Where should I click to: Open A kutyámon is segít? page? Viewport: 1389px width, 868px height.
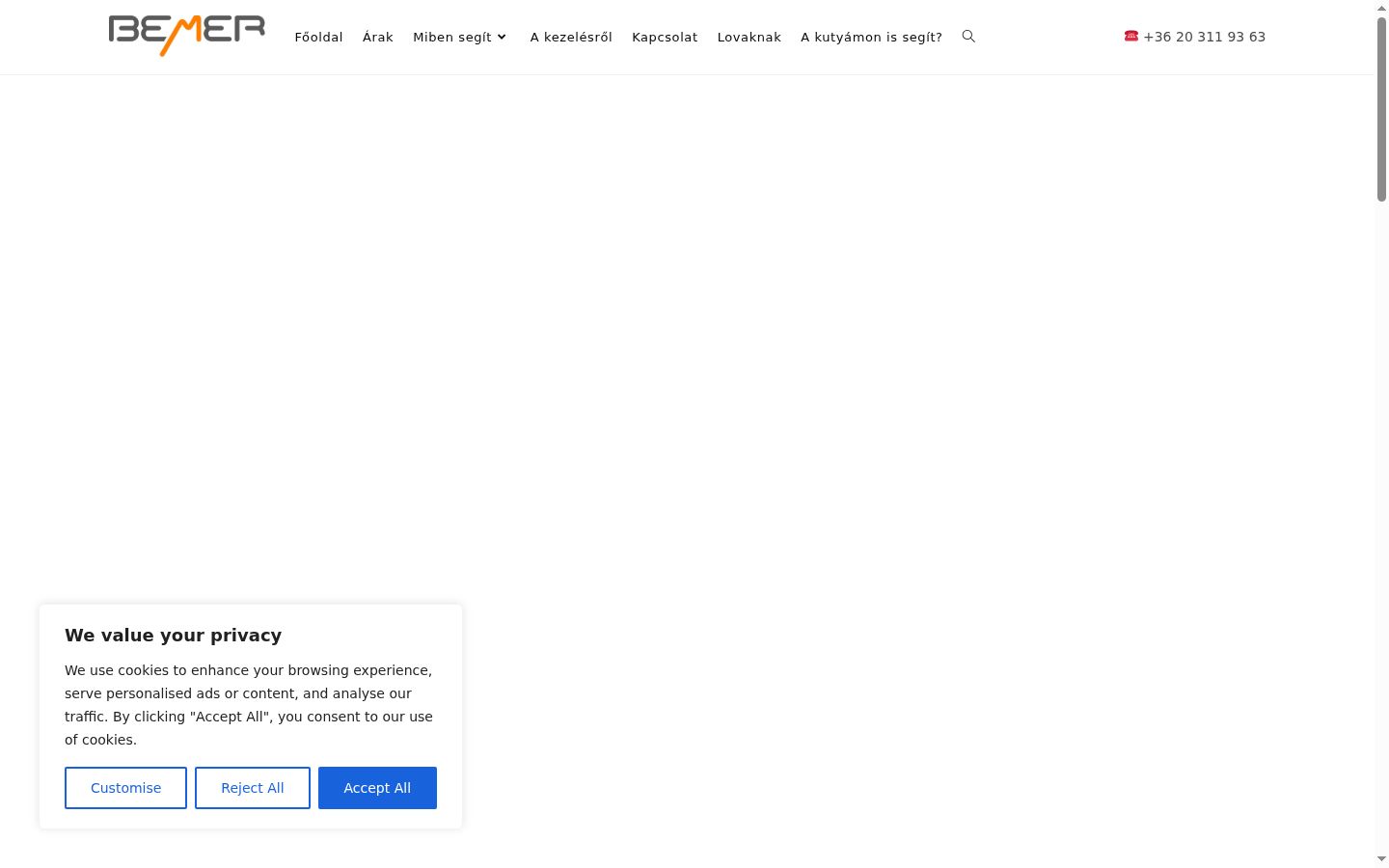tap(871, 37)
